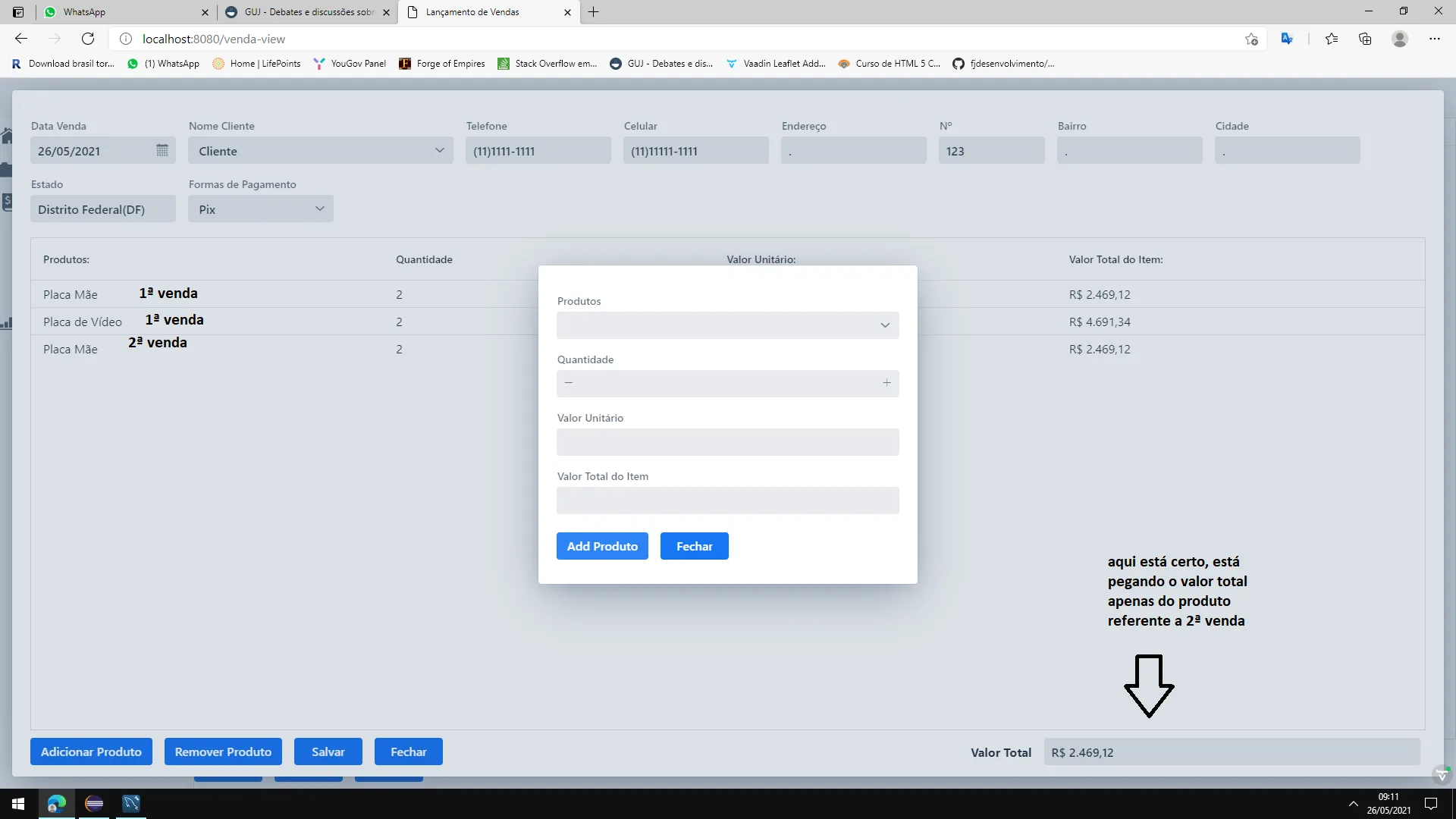
Task: Click the Fechar button in the dialog
Action: 694,546
